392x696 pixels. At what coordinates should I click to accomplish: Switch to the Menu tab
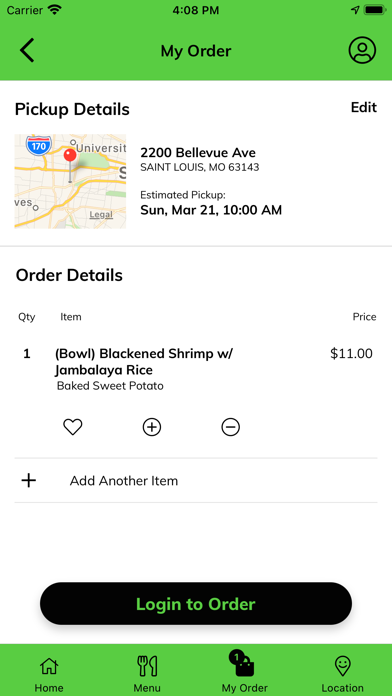tap(147, 675)
